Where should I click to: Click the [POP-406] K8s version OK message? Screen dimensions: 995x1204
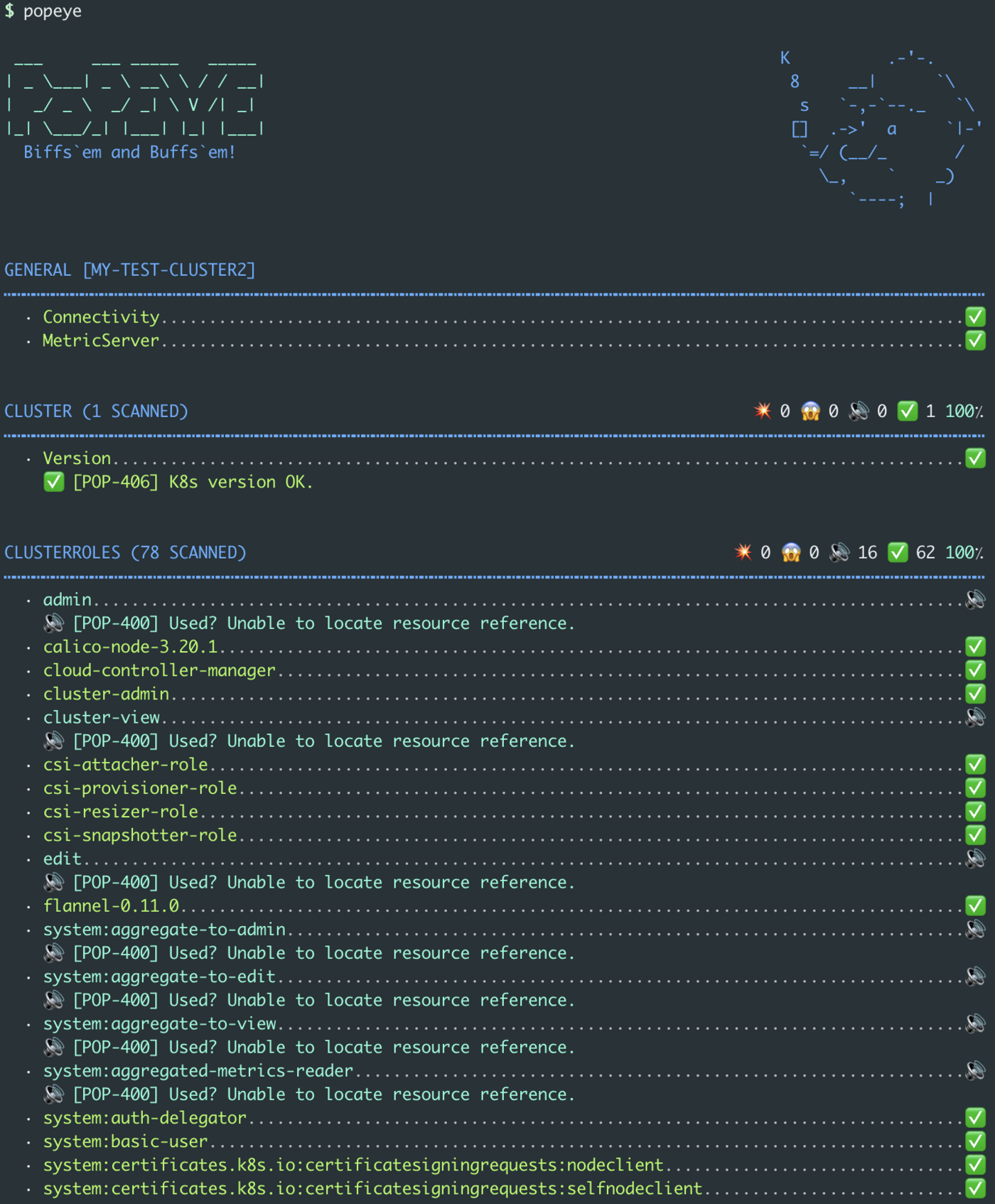[x=192, y=482]
